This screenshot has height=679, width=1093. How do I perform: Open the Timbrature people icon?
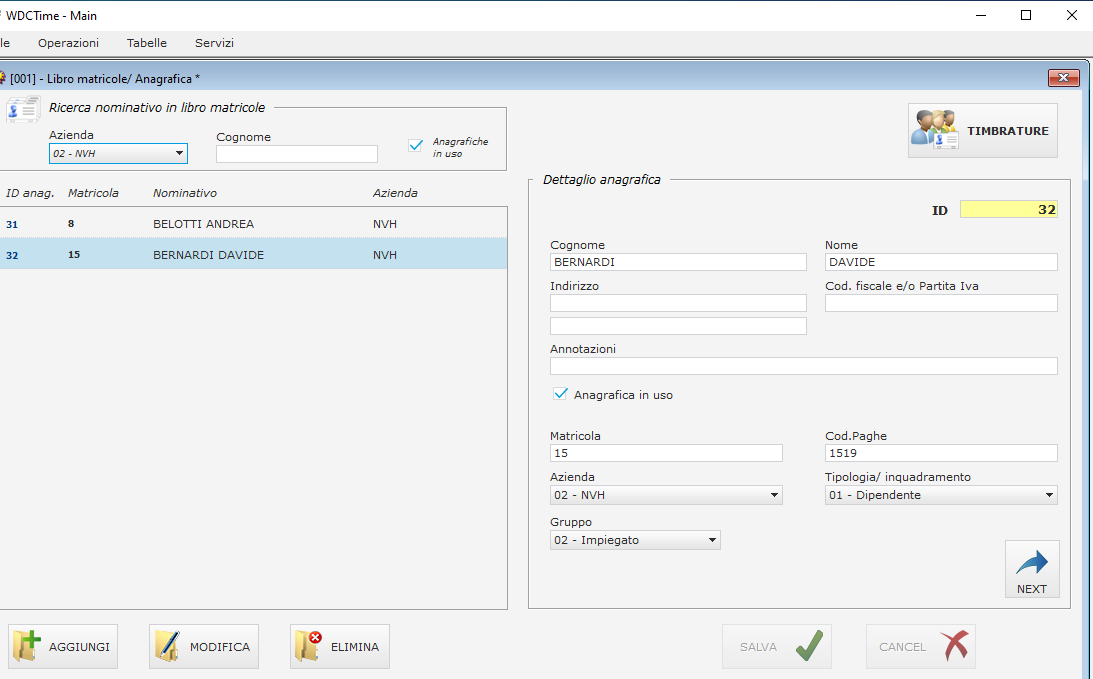[x=935, y=130]
